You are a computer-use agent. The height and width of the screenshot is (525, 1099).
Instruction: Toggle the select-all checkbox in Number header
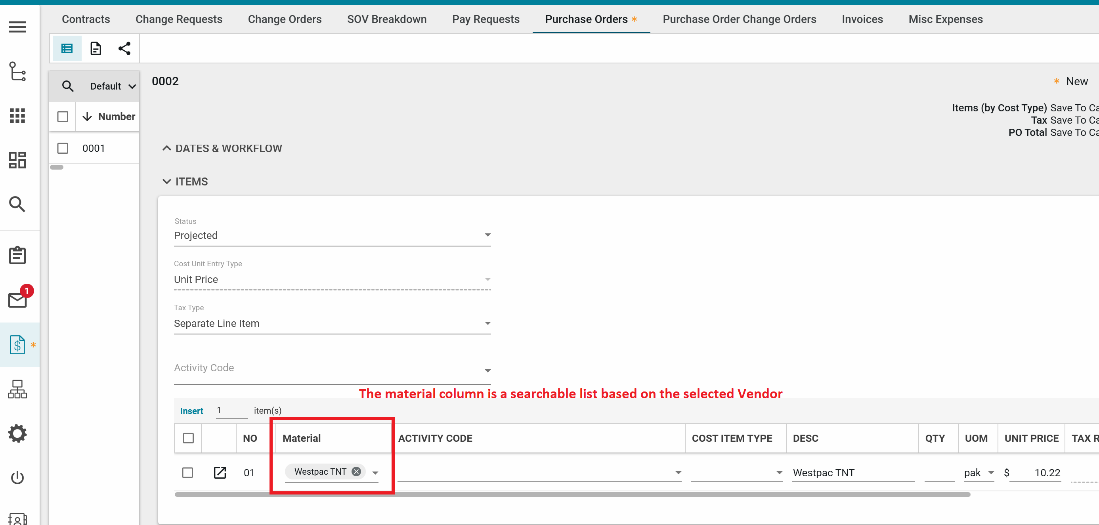(x=63, y=116)
